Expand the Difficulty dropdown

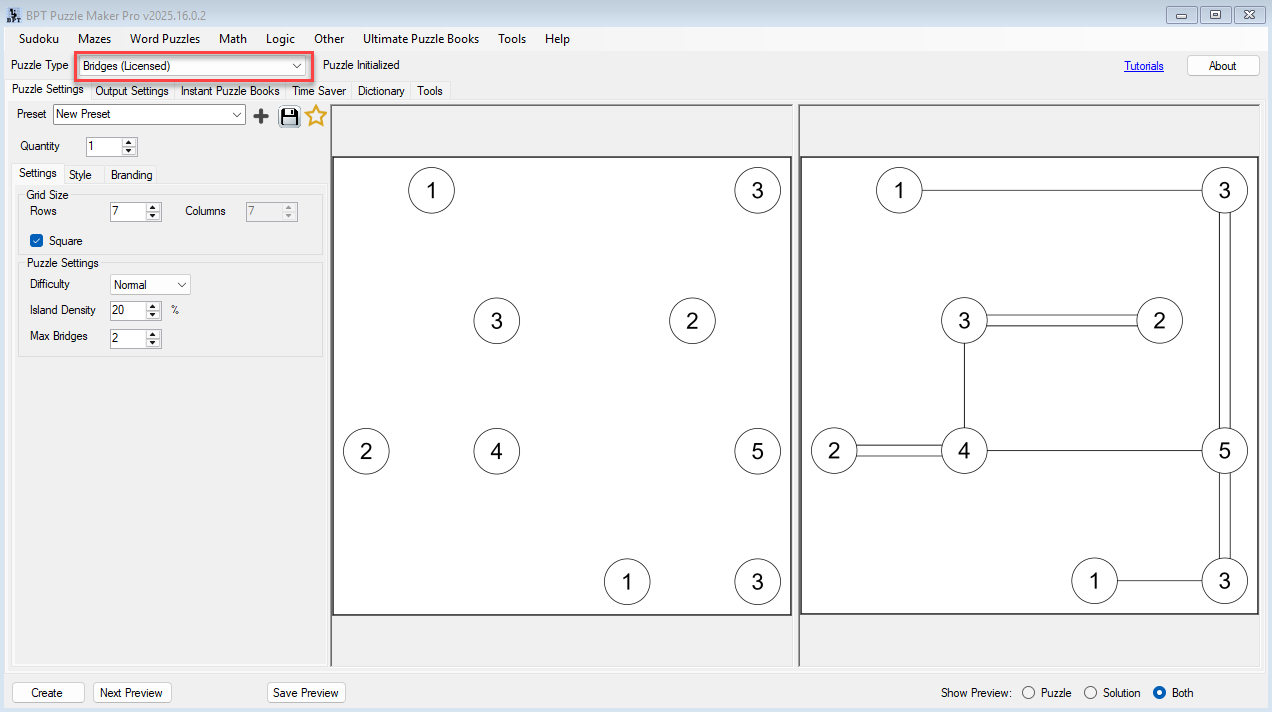coord(184,284)
